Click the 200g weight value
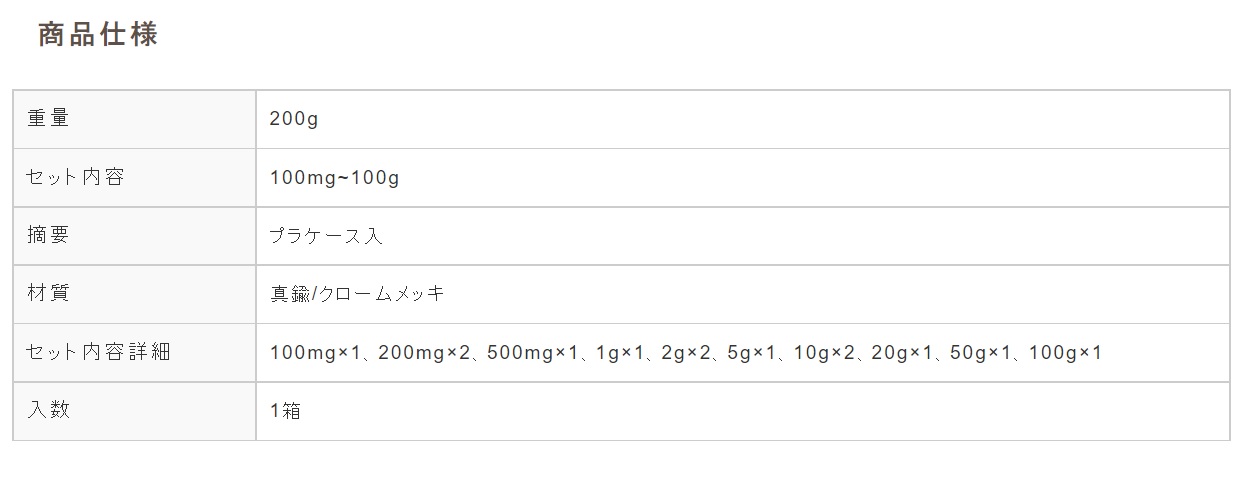 point(294,119)
